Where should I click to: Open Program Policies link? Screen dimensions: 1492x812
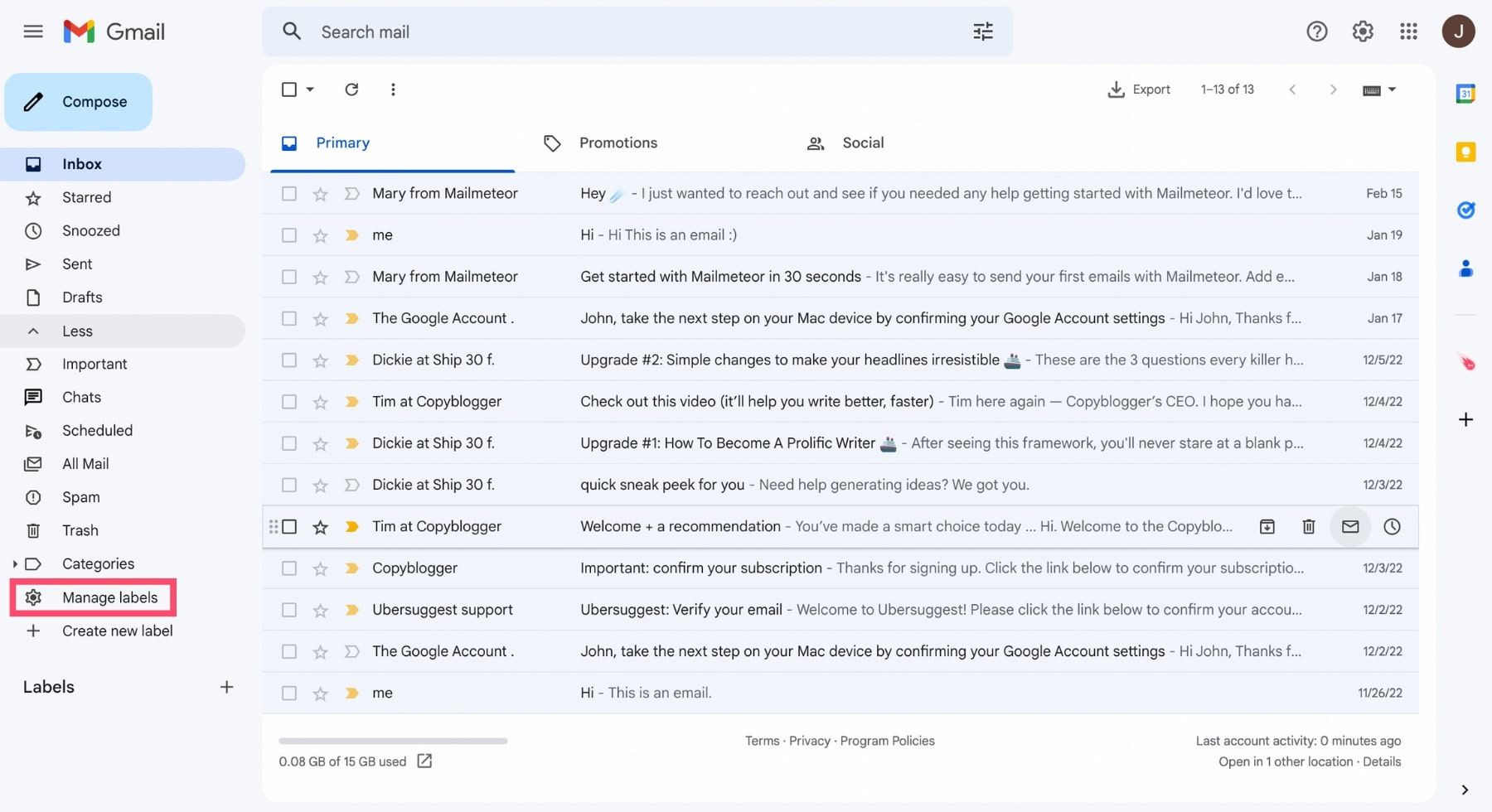(887, 741)
